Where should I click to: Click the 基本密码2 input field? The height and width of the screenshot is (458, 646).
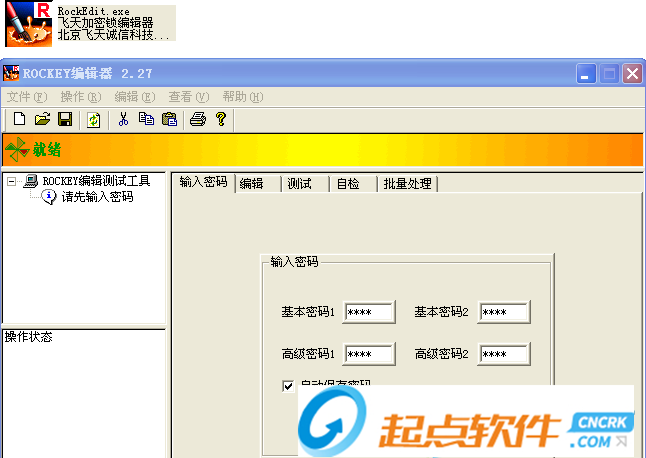pos(504,312)
